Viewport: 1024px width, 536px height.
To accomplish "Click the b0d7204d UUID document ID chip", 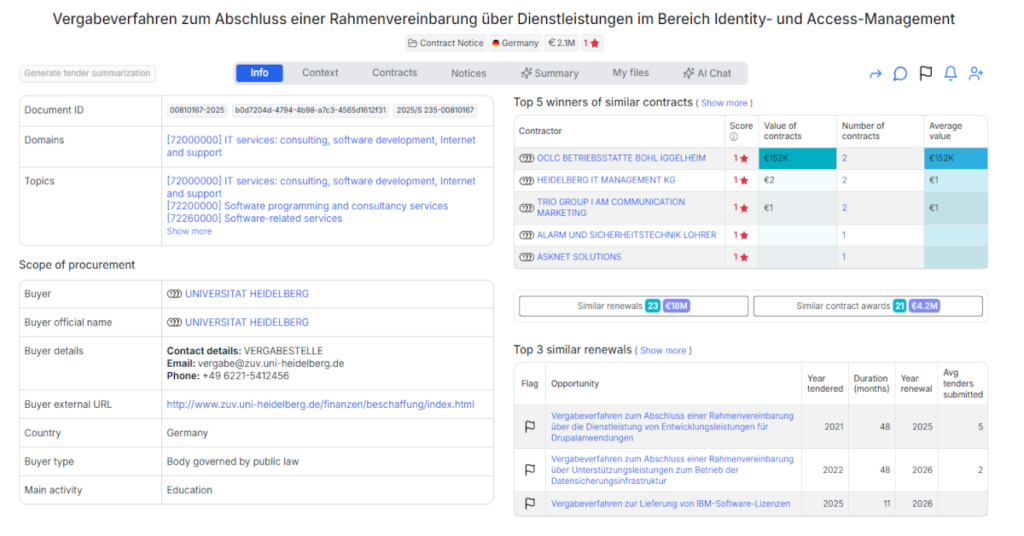I will [x=310, y=110].
